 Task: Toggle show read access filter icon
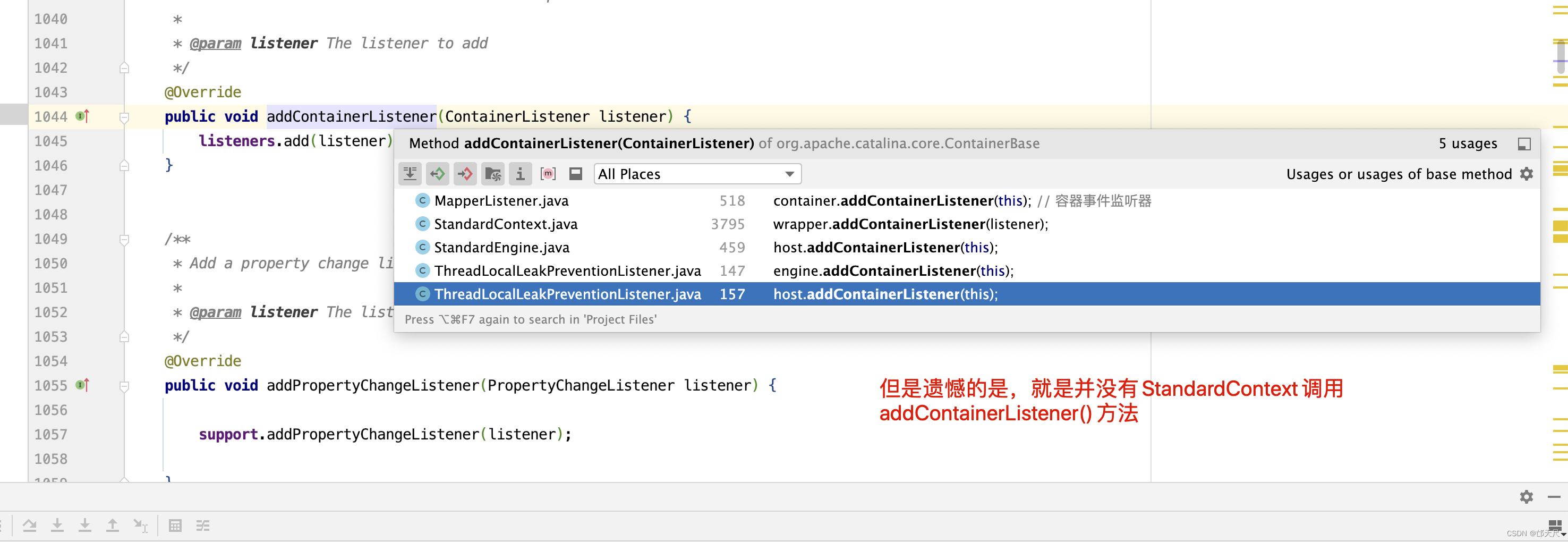point(438,174)
